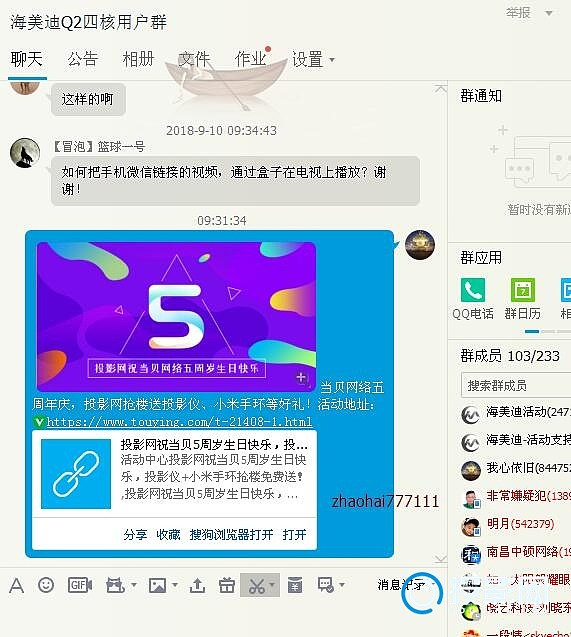Image resolution: width=571 pixels, height=637 pixels.
Task: Open the gift box icon
Action: pyautogui.click(x=227, y=585)
